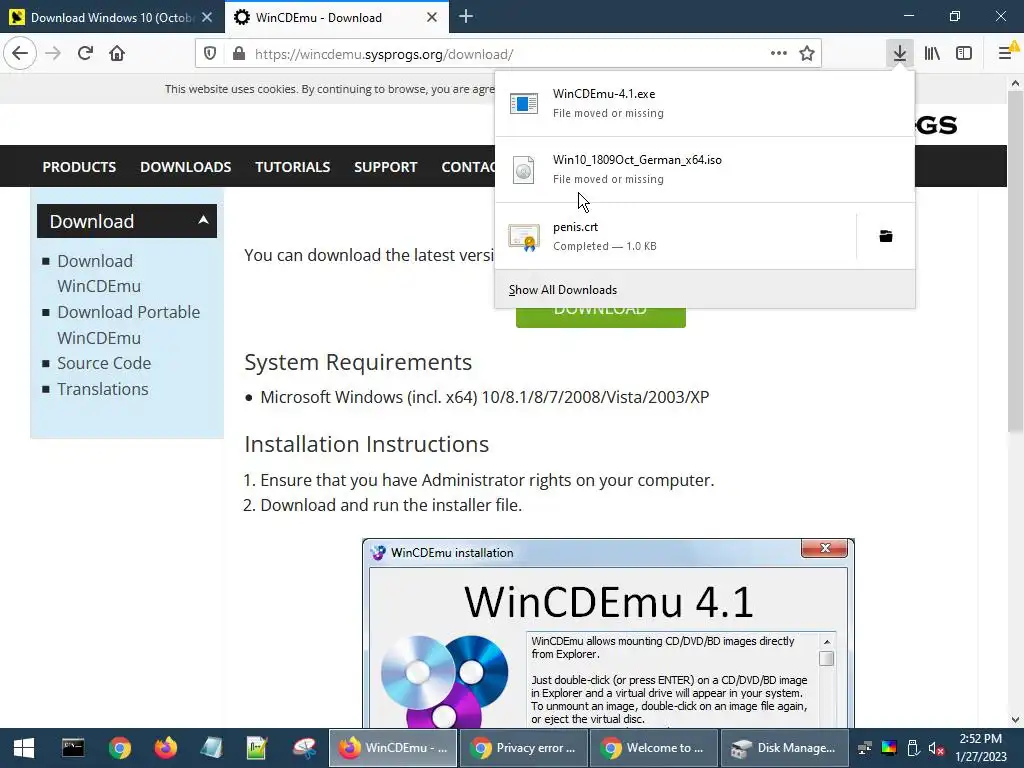Open the green document pinned taskbar icon
Image resolution: width=1024 pixels, height=768 pixels.
(x=257, y=748)
